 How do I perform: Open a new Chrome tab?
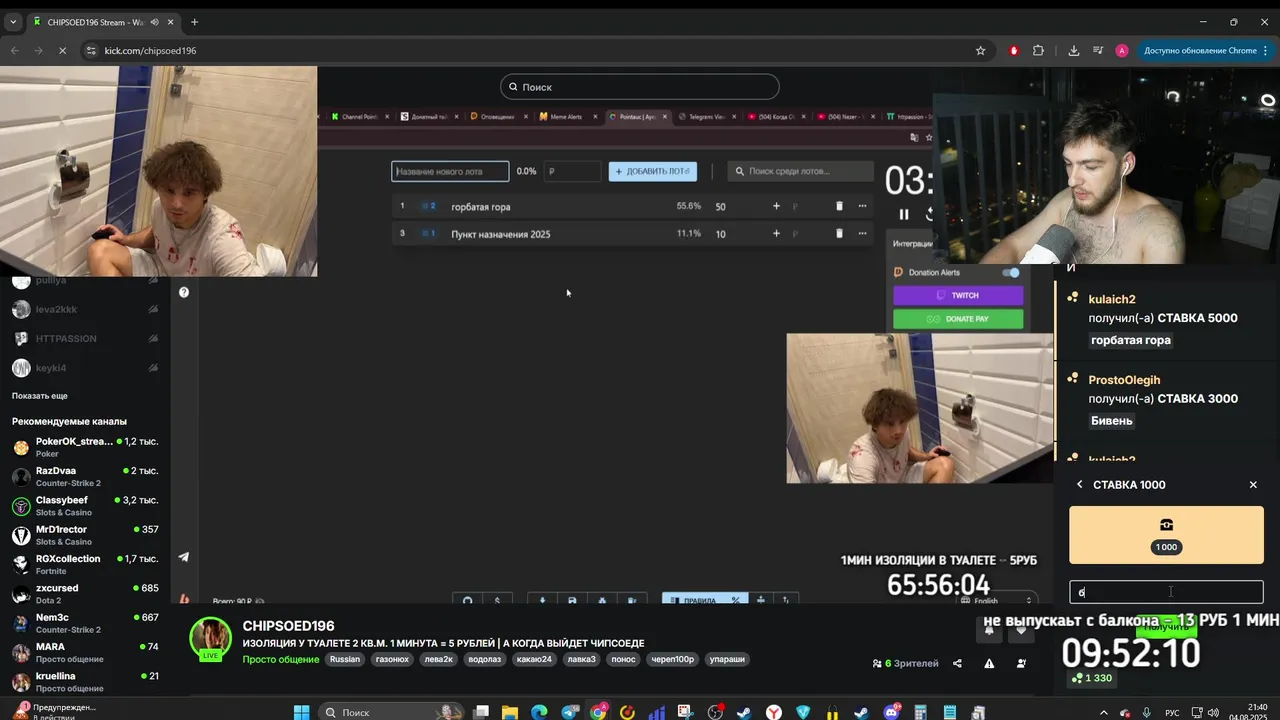(194, 22)
